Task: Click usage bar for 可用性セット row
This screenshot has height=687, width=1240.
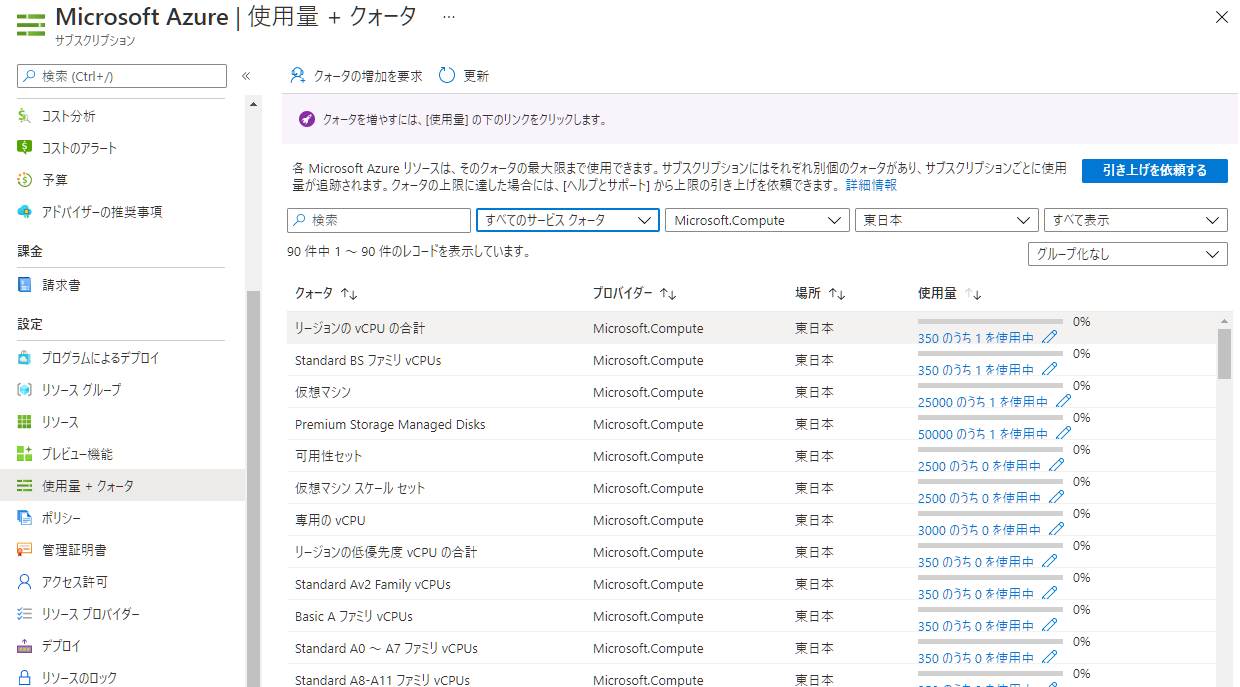Action: click(x=990, y=450)
